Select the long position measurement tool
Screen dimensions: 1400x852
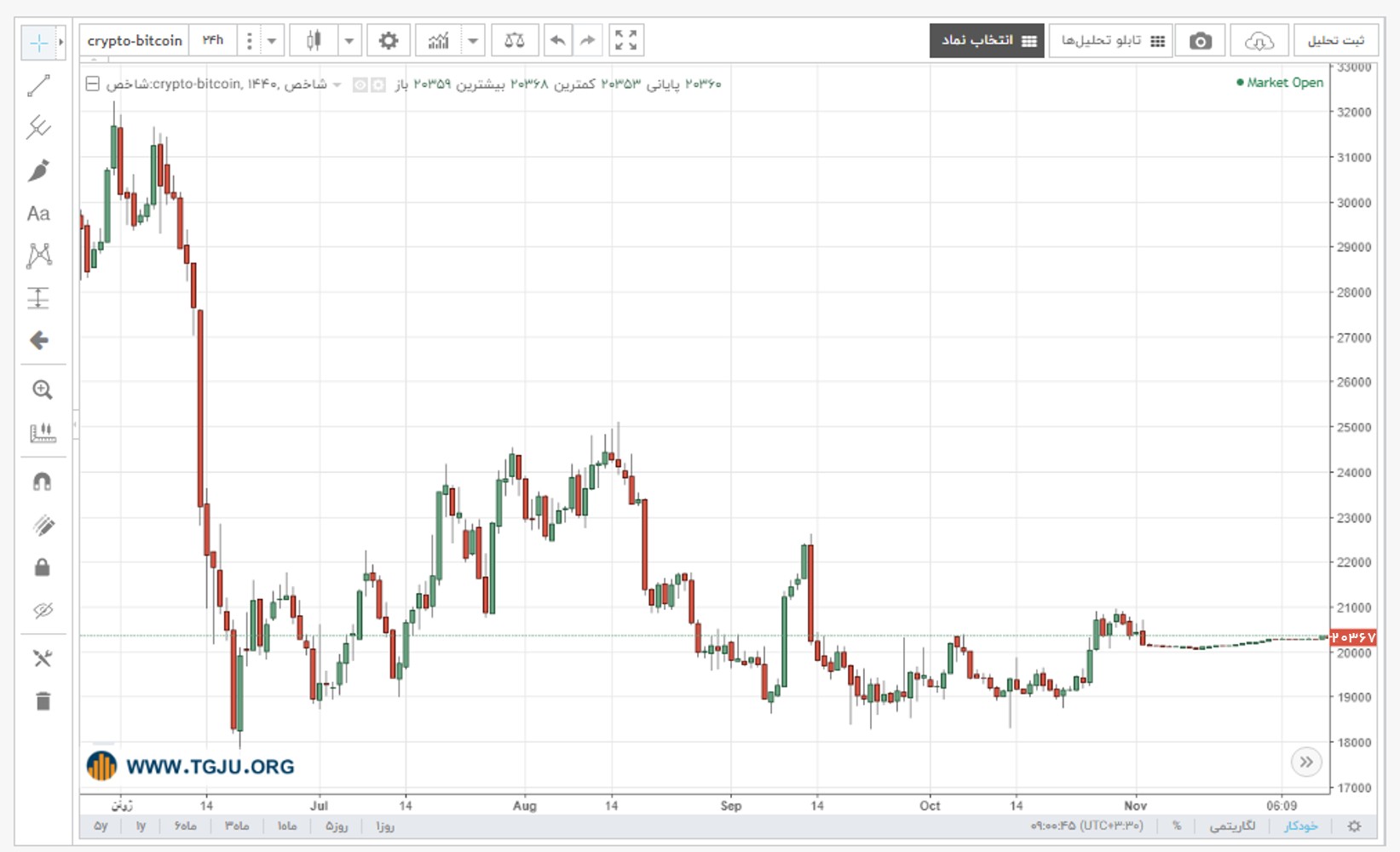click(x=38, y=297)
